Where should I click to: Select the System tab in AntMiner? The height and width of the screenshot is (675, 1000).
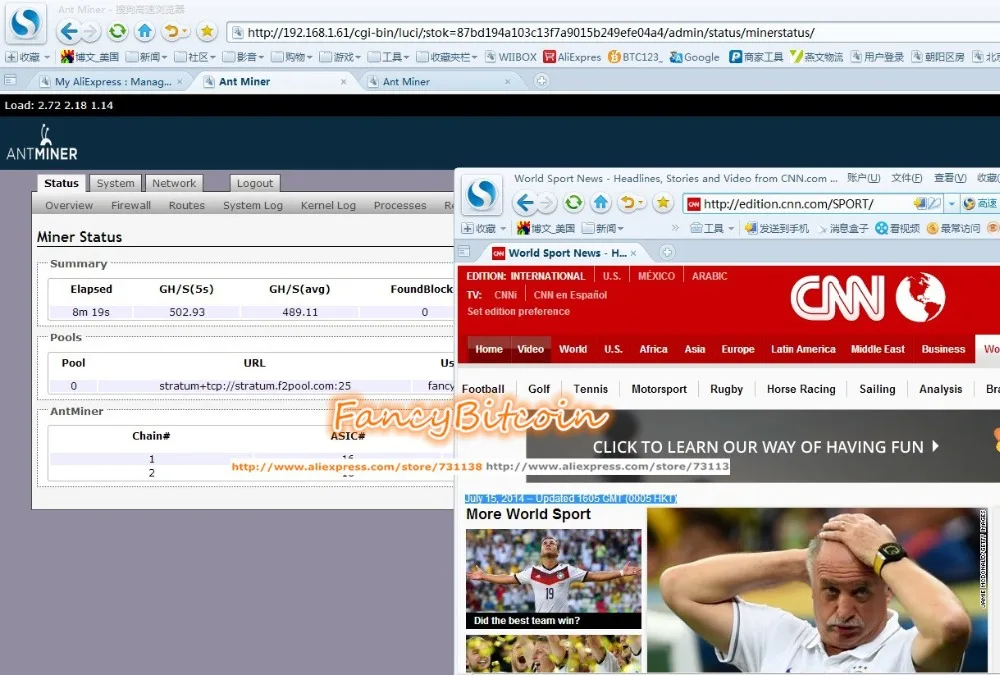115,183
